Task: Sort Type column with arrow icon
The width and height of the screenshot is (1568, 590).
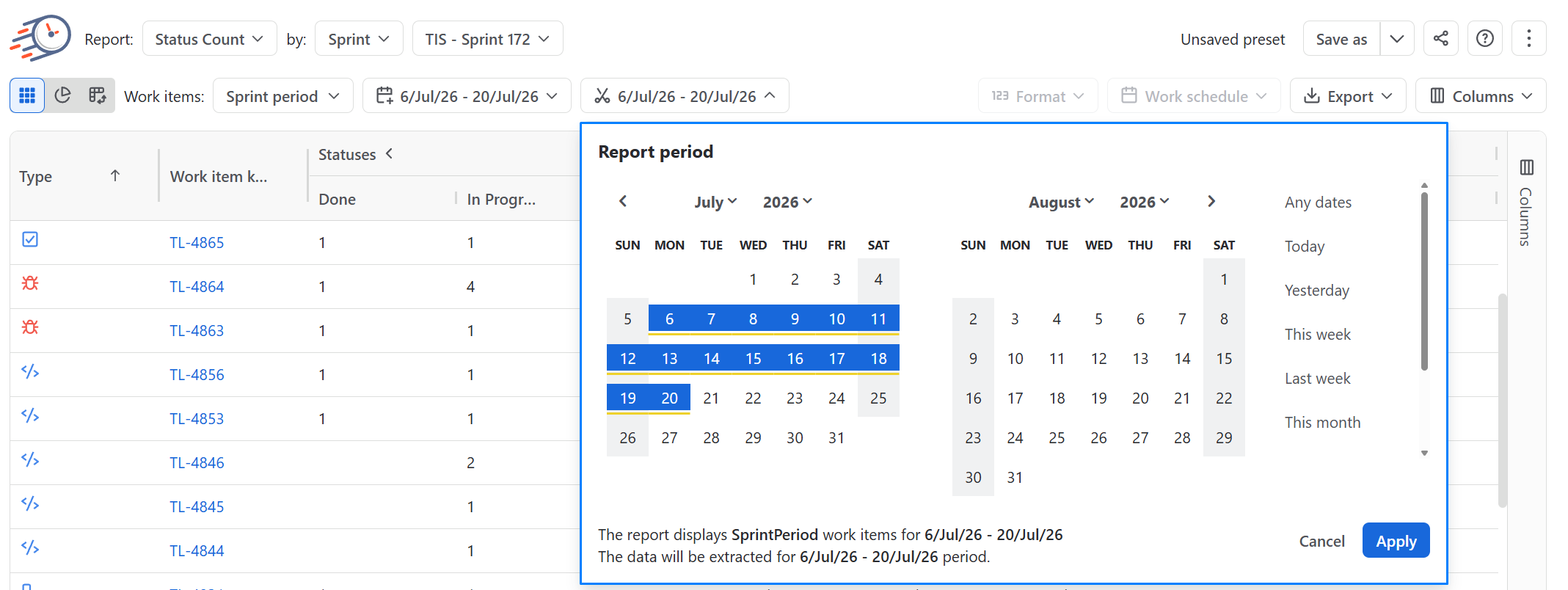Action: click(115, 175)
